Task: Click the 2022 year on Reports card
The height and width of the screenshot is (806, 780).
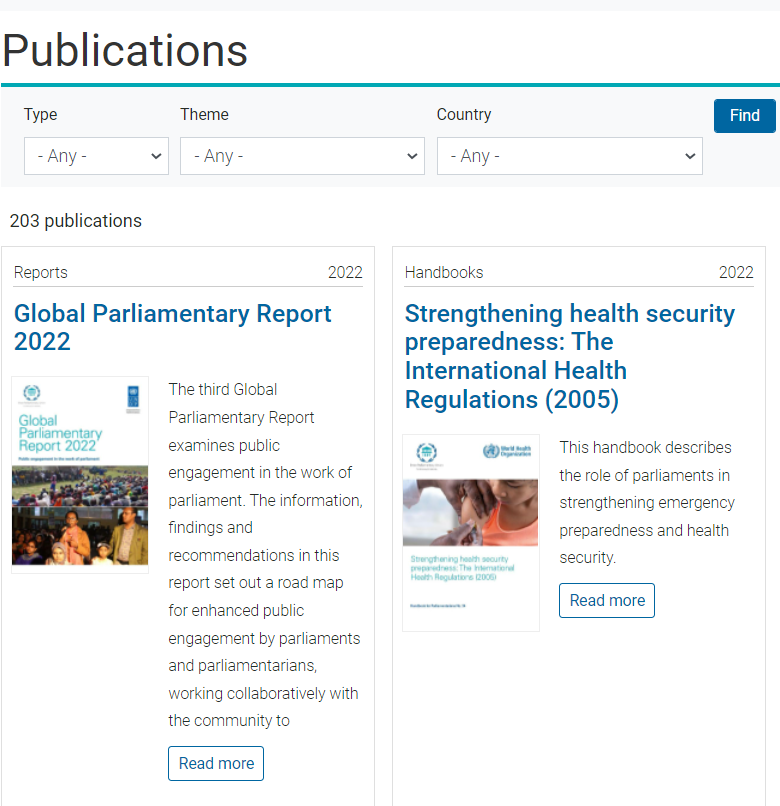Action: coord(345,272)
